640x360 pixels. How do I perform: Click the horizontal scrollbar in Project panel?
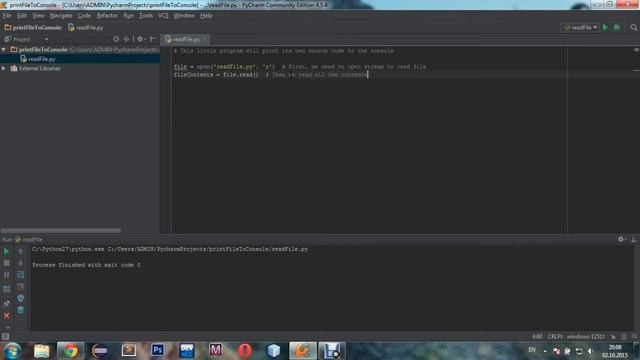[x=61, y=230]
